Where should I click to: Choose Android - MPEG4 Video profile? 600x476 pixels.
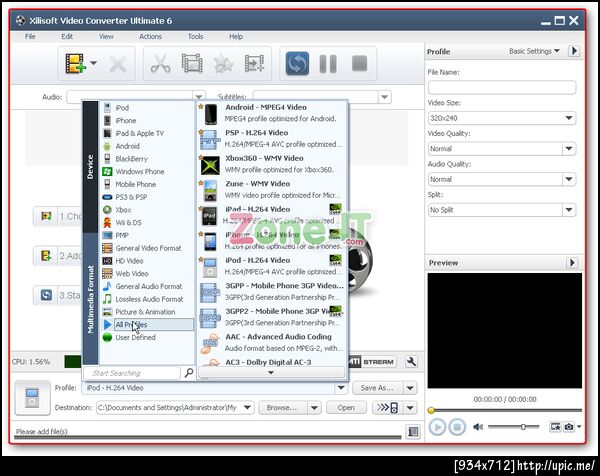tap(272, 113)
